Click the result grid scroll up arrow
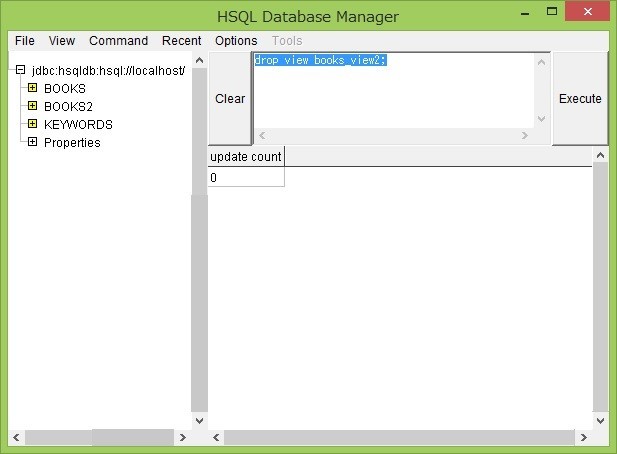Screen dimensions: 617x454 tap(600, 155)
